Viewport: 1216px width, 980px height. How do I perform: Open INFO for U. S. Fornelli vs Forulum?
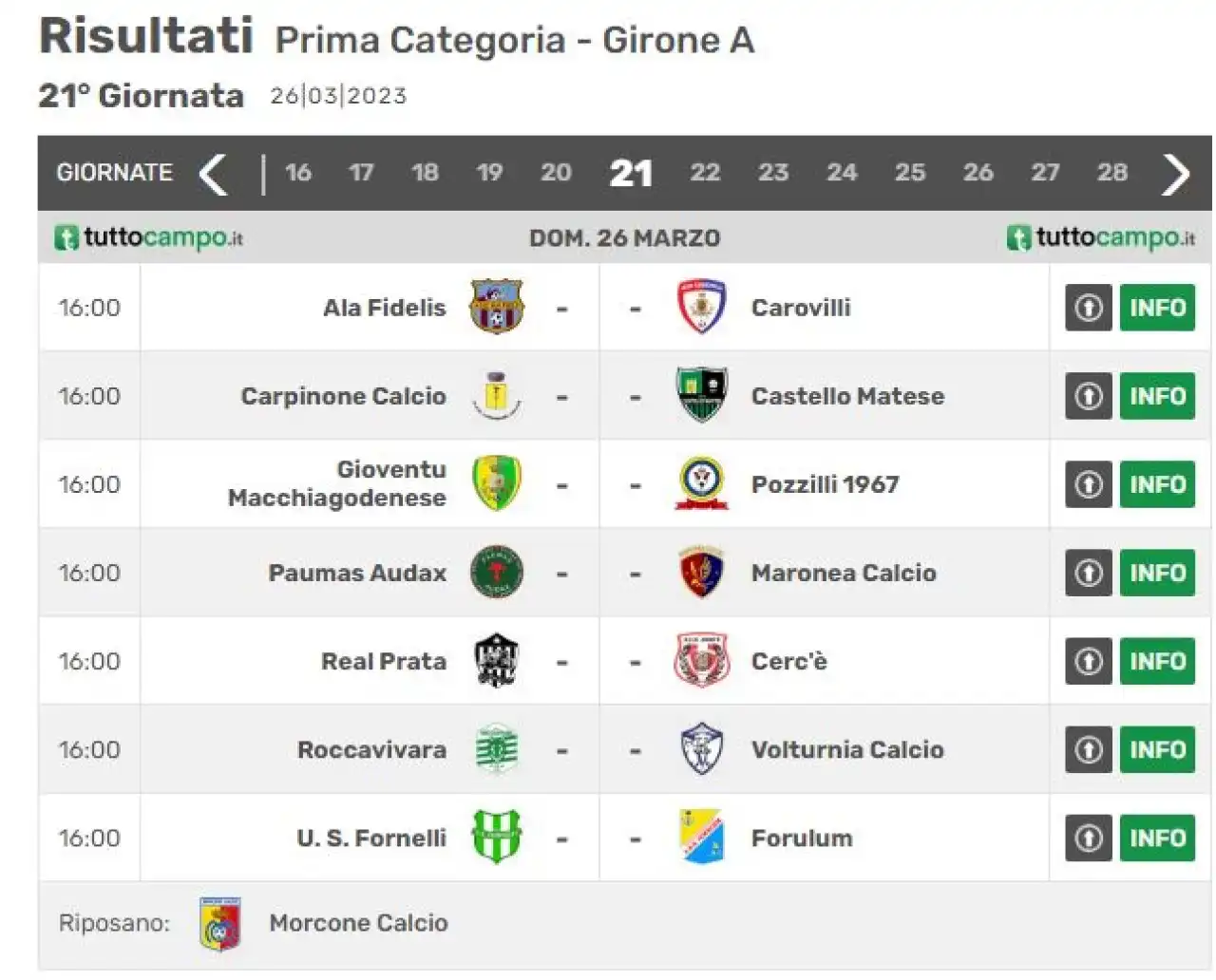(1157, 838)
